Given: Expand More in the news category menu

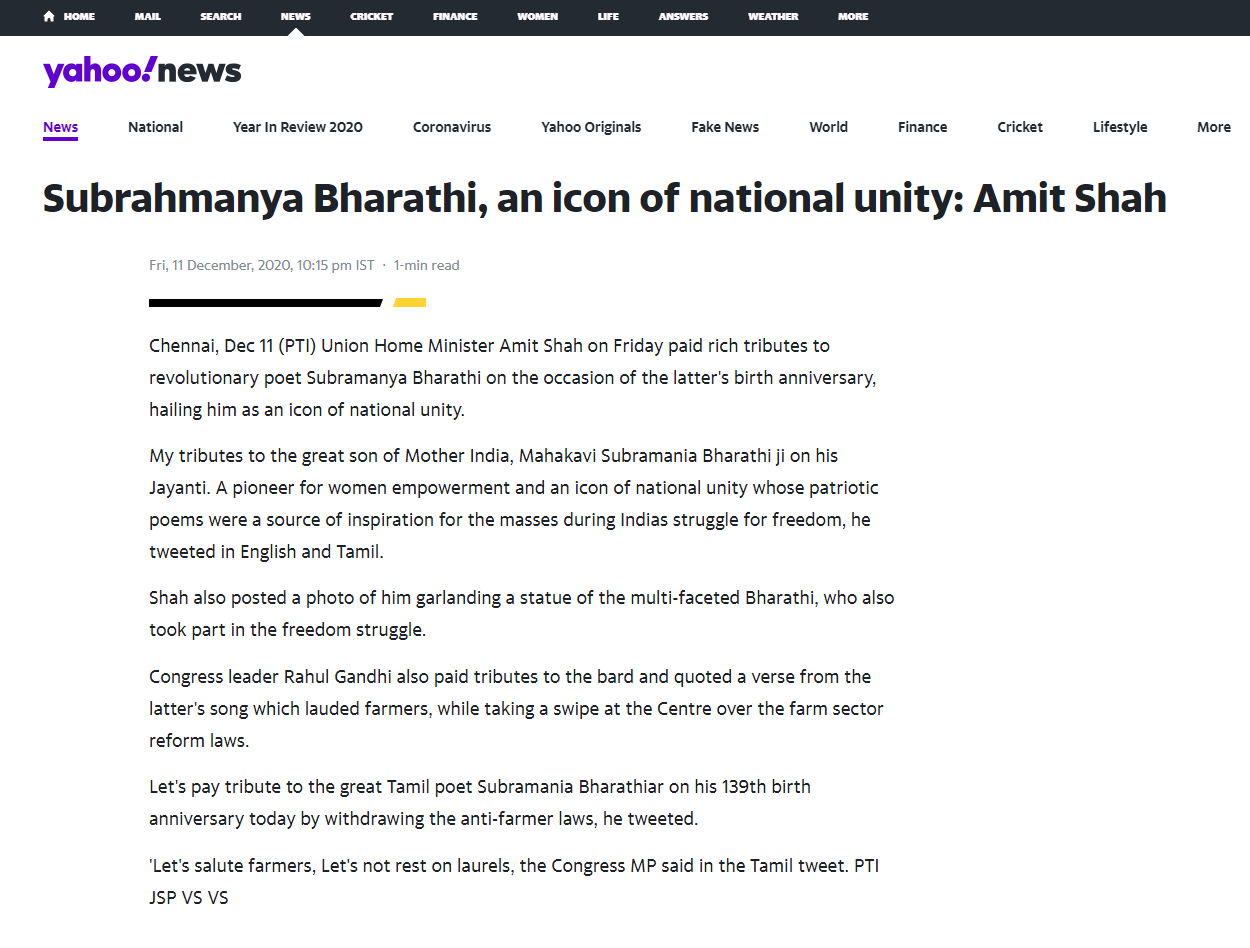Looking at the screenshot, I should 1213,127.
